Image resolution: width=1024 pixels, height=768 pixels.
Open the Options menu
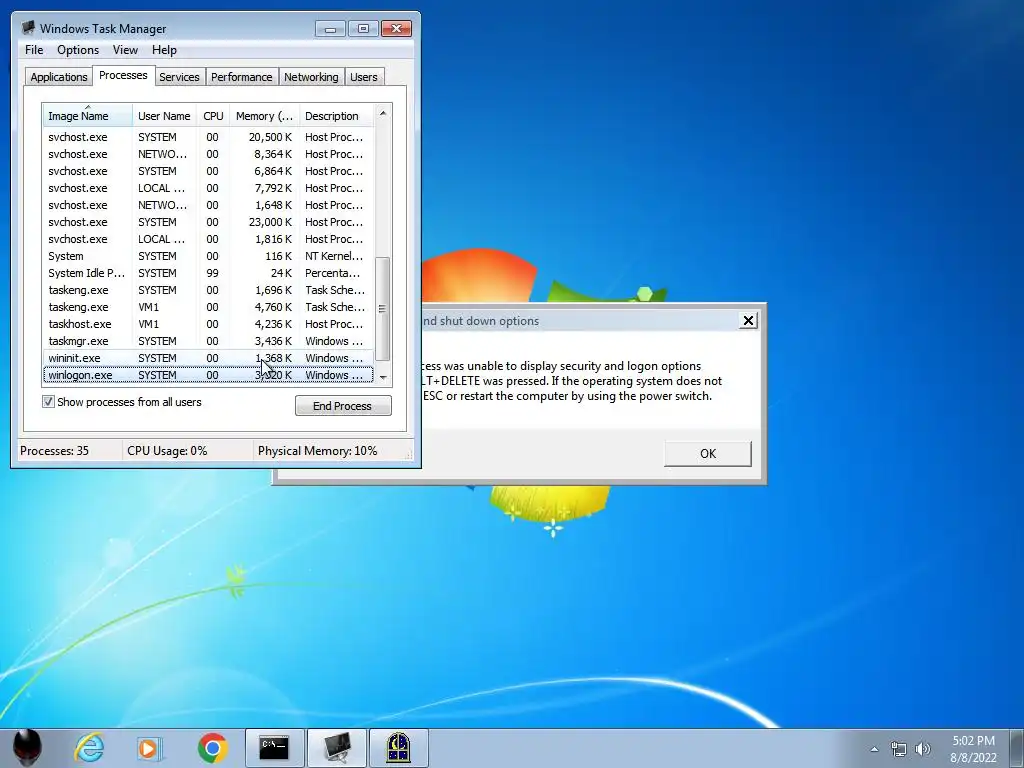(78, 50)
